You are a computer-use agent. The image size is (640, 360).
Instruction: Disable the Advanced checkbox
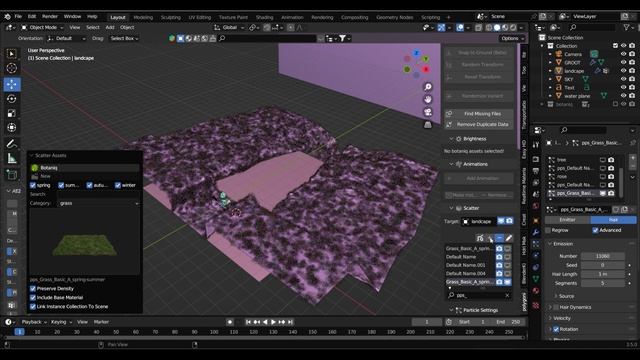point(596,230)
